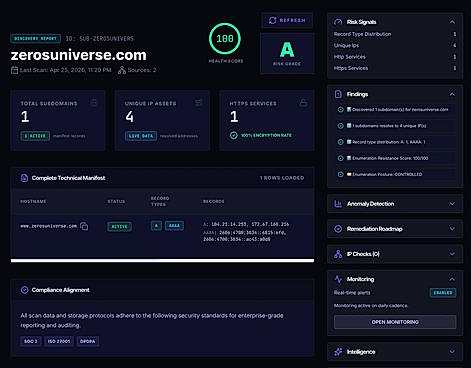Click the Records column header
Viewport: 471px width, 368px height.
214,201
